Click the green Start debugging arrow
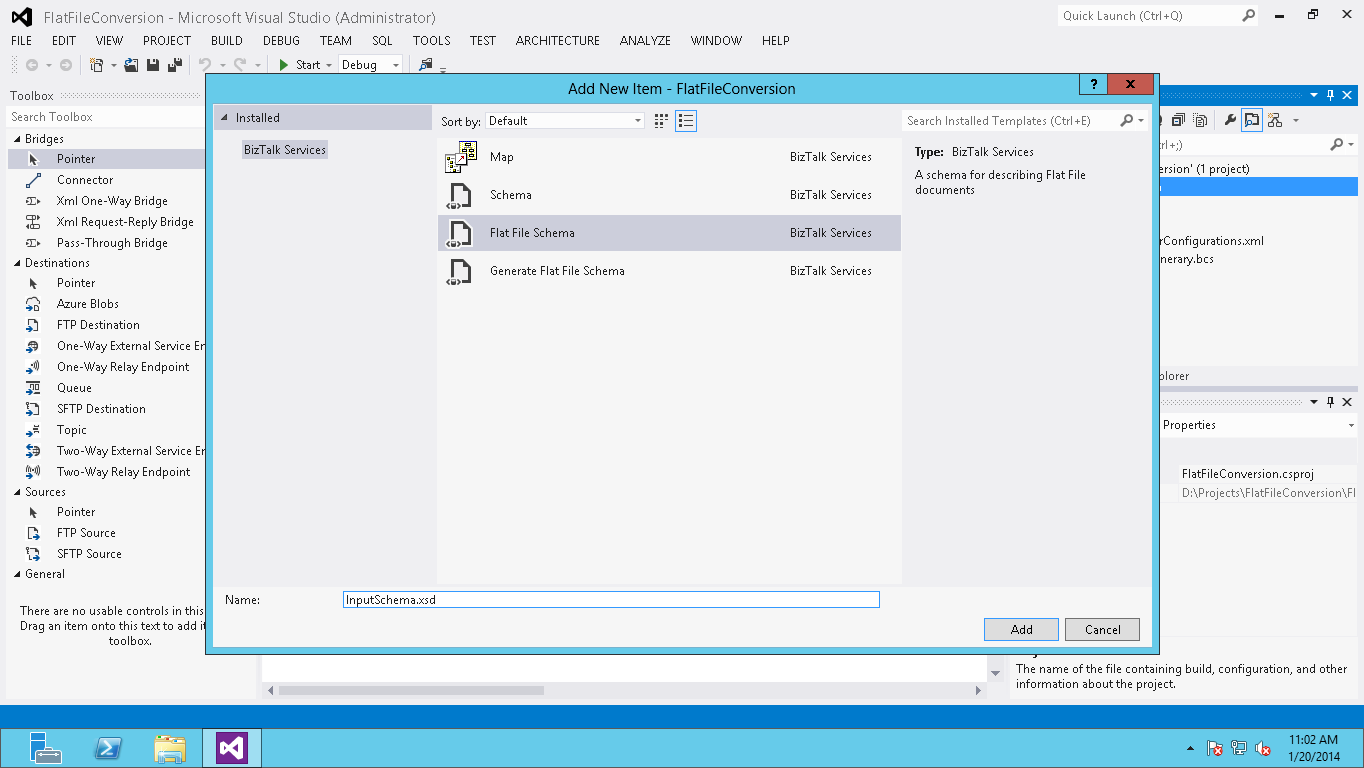1364x768 pixels. click(284, 65)
